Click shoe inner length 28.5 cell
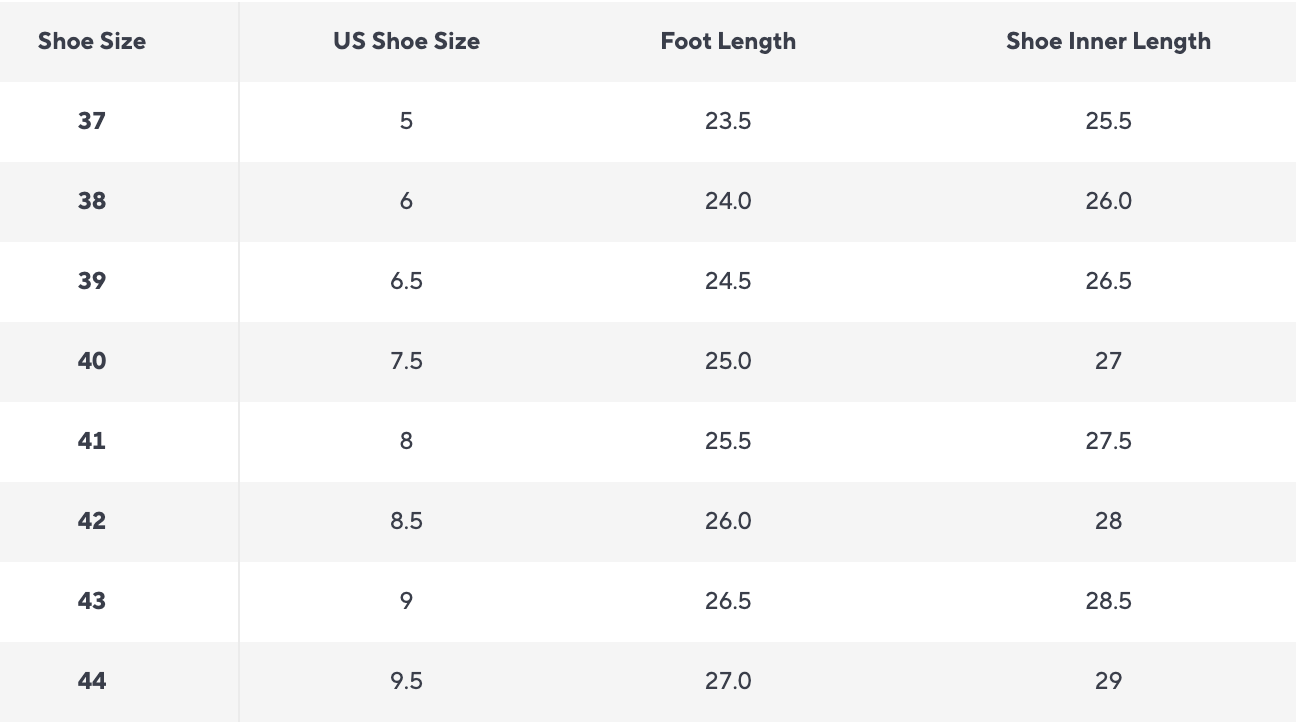 coord(1108,601)
